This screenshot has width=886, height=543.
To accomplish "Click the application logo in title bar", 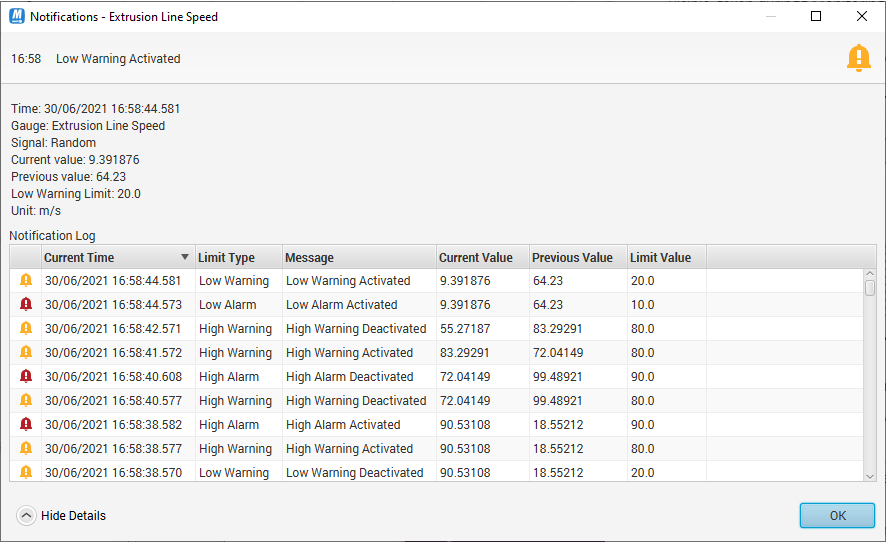I will [16, 16].
